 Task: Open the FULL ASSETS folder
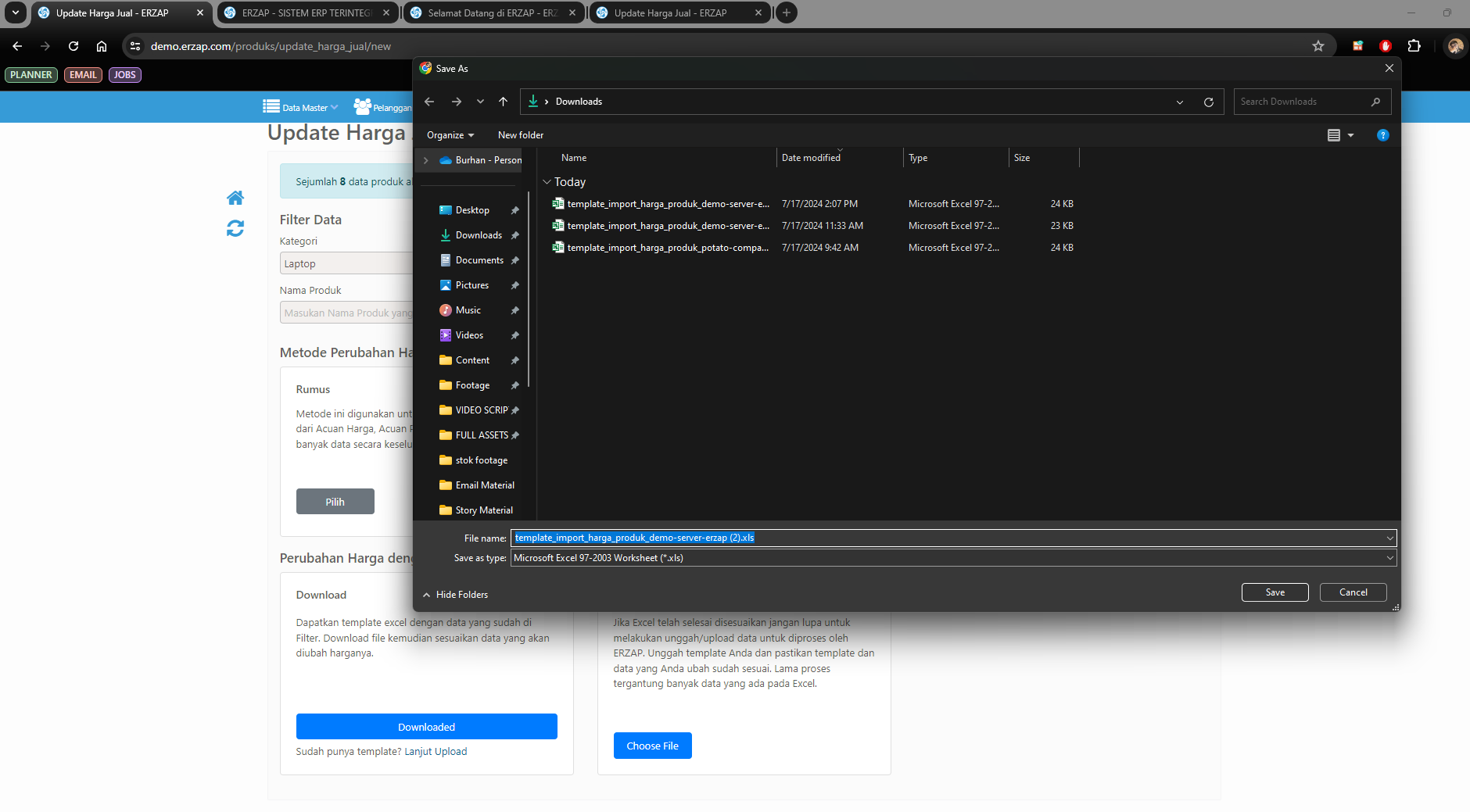tap(482, 435)
